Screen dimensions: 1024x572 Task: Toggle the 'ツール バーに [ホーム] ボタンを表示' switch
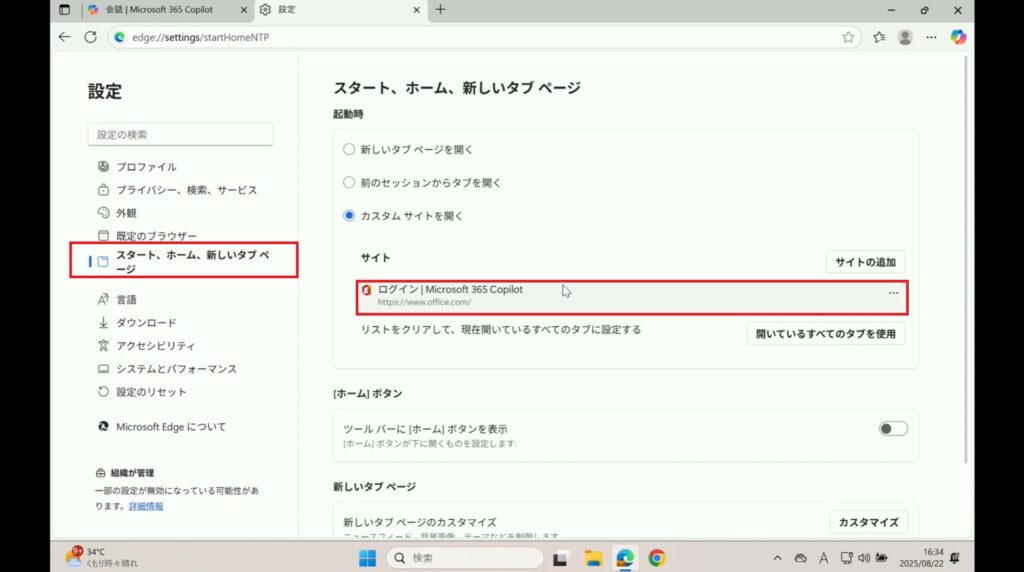click(x=892, y=429)
